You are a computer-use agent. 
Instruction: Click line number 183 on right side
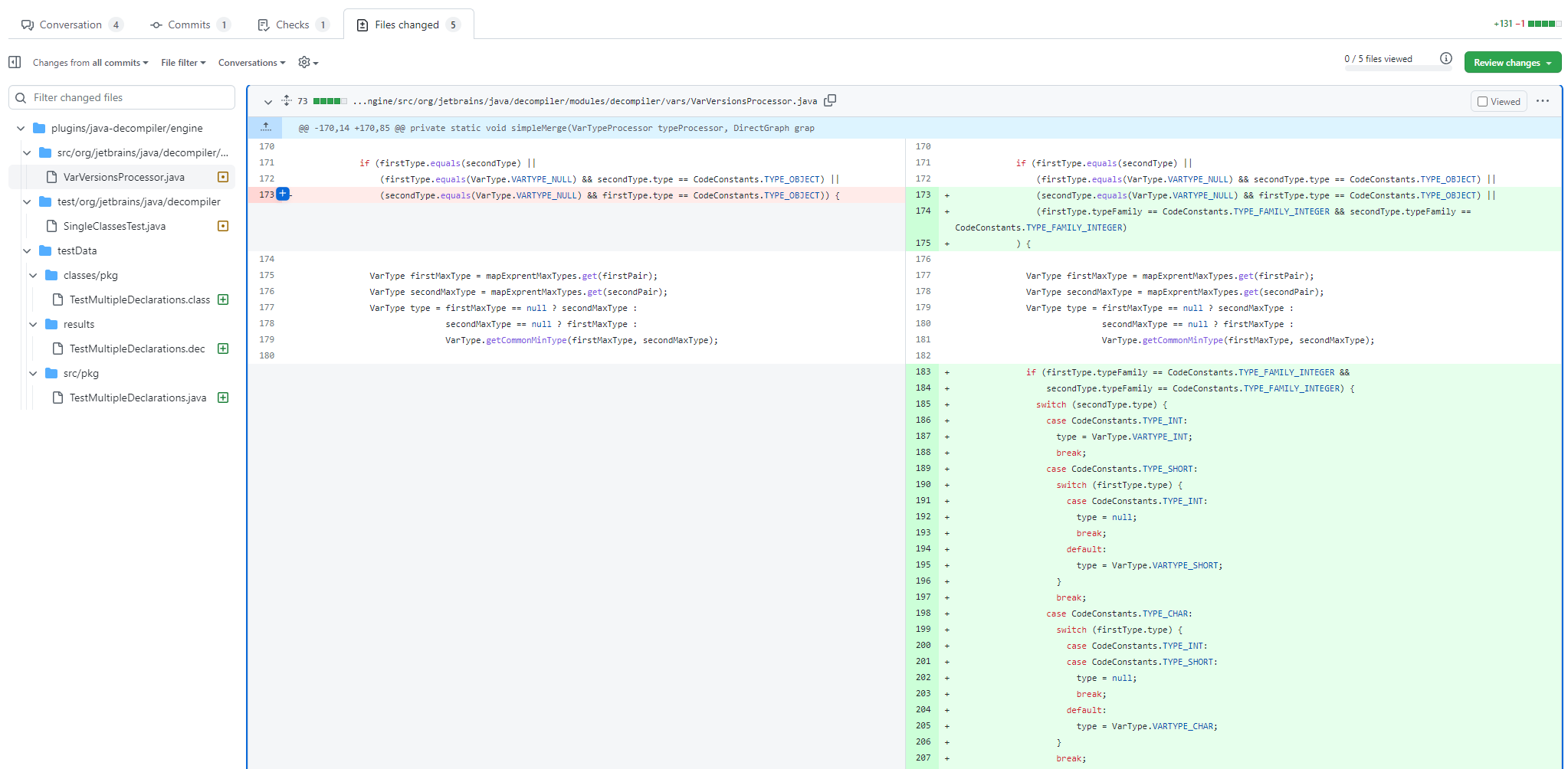coord(923,371)
